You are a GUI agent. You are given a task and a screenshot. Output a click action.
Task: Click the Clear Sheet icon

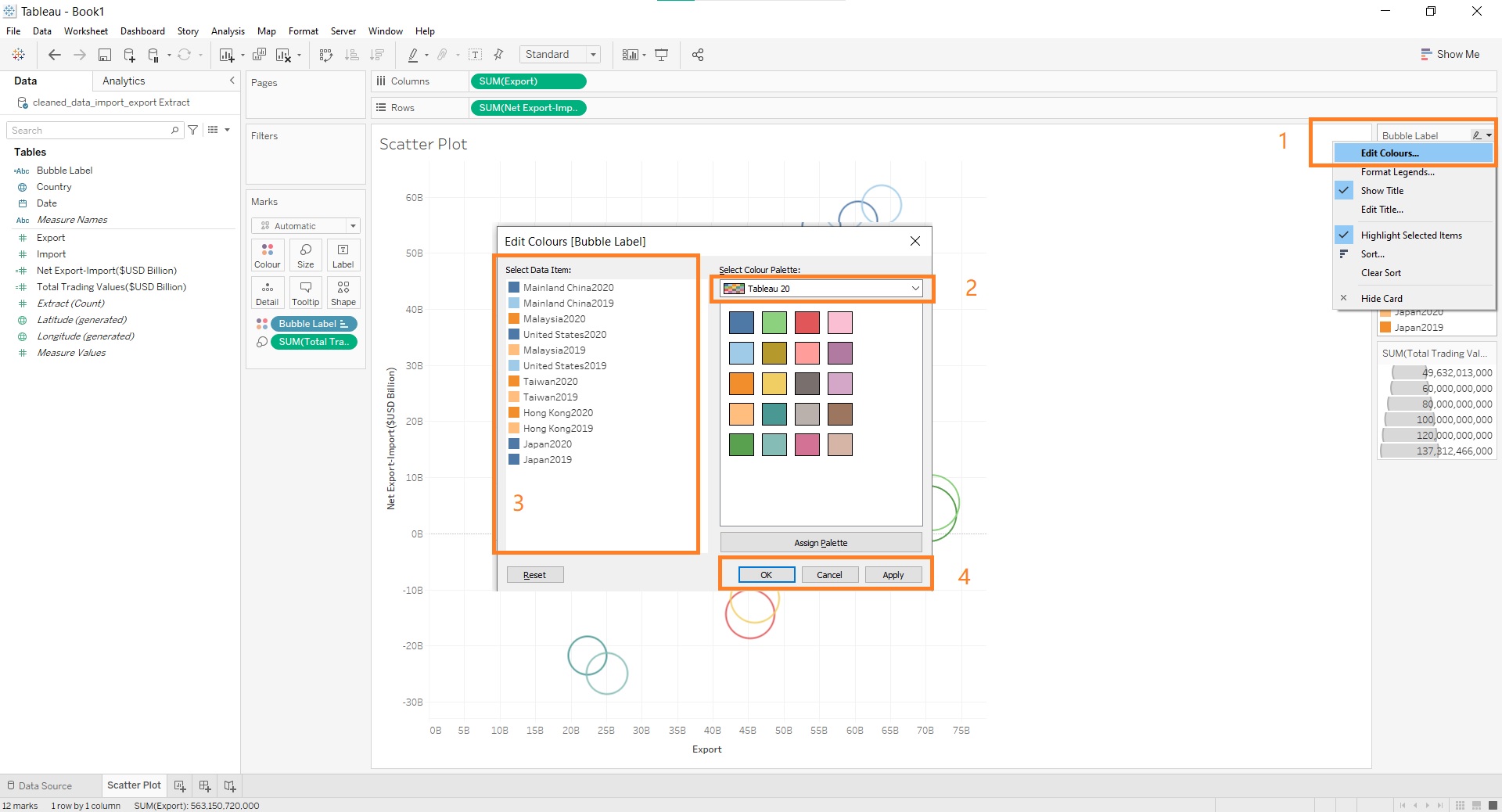point(283,55)
